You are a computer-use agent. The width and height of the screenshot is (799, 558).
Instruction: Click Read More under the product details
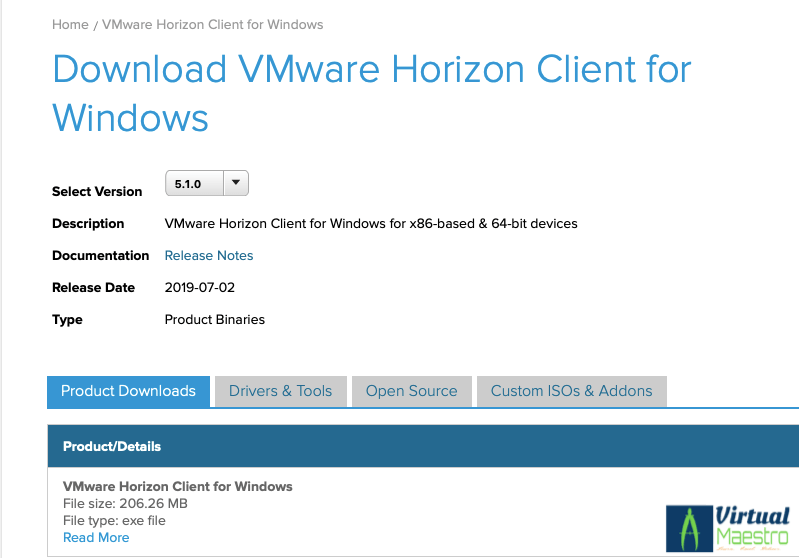[x=96, y=537]
